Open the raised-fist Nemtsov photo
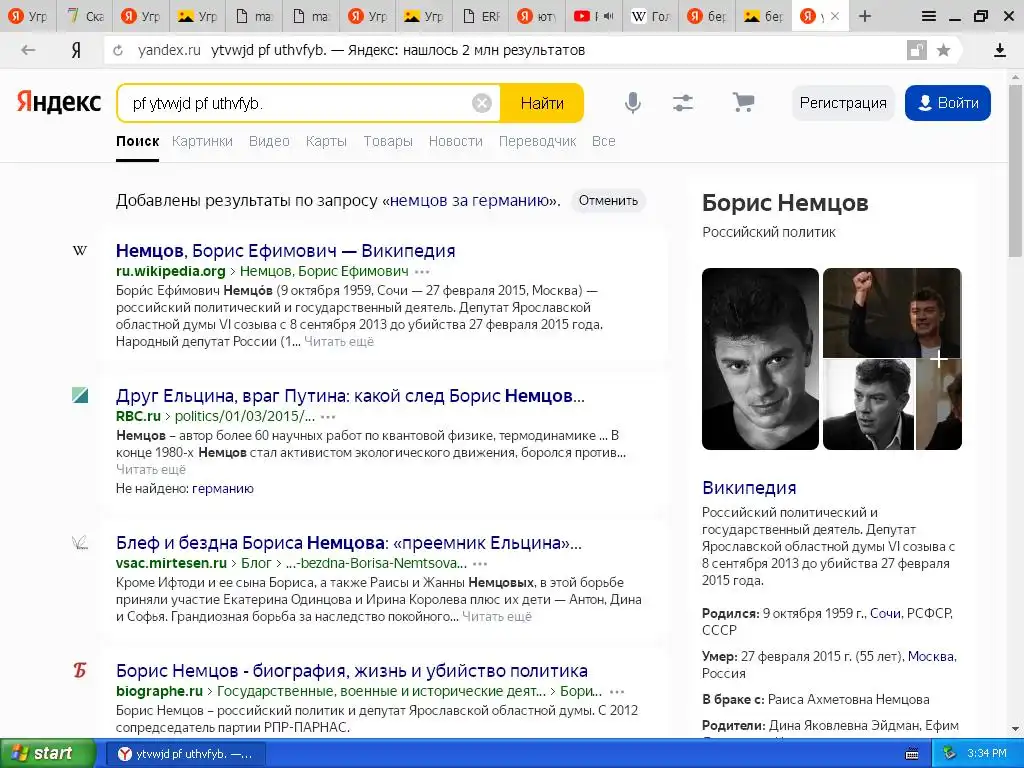Image resolution: width=1024 pixels, height=768 pixels. 892,312
